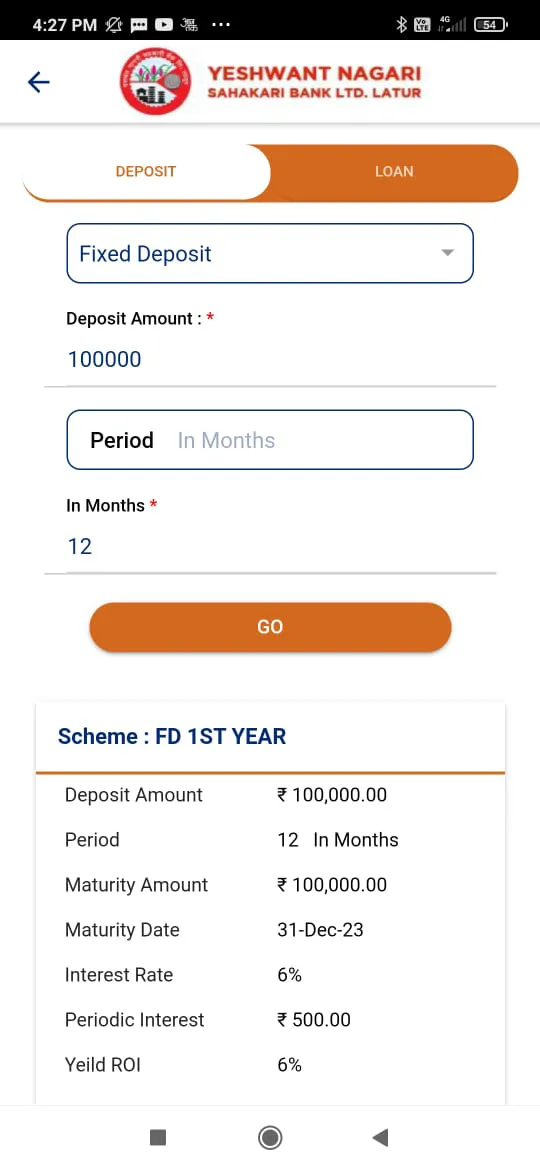Click the GO button

(x=270, y=627)
